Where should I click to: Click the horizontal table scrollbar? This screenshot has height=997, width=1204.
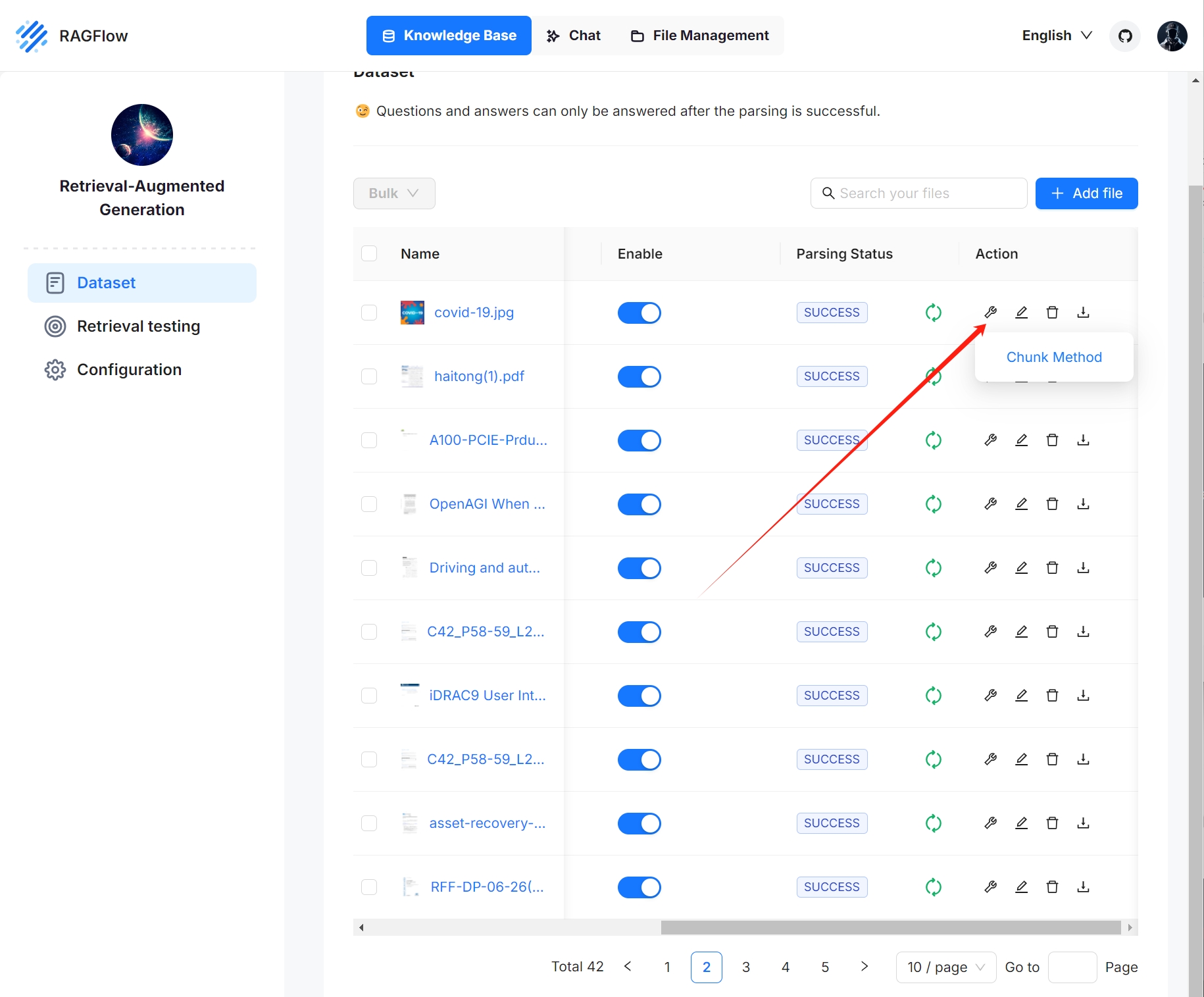(x=890, y=928)
